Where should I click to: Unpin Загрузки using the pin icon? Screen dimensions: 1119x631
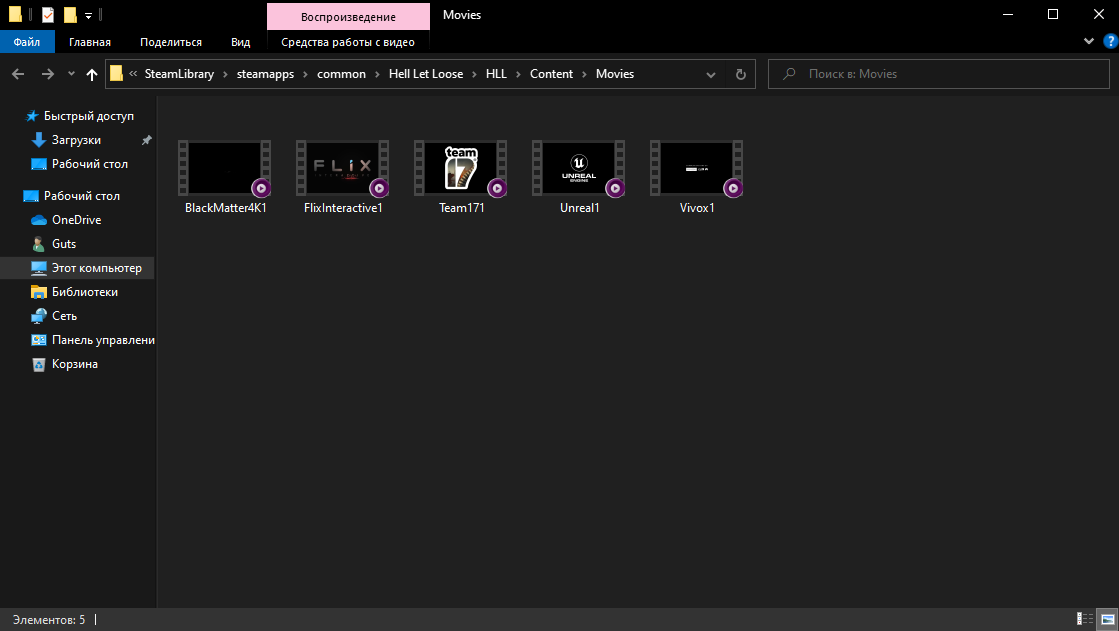[x=146, y=140]
